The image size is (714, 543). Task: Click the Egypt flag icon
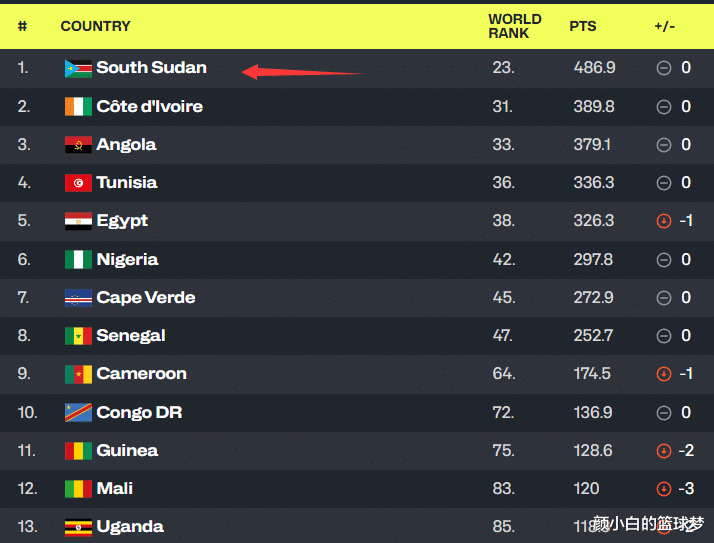pos(78,221)
